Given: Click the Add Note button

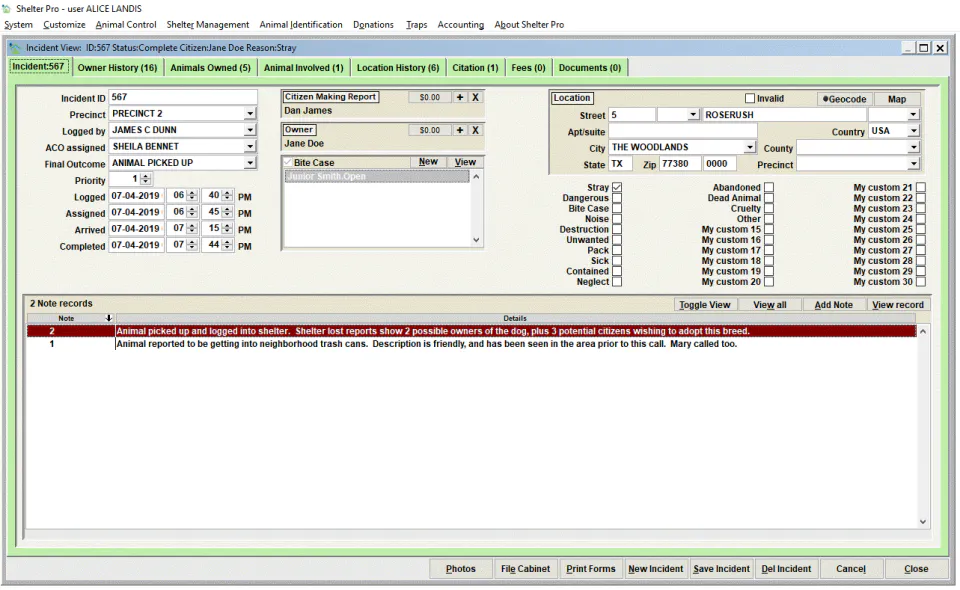Looking at the screenshot, I should (833, 305).
